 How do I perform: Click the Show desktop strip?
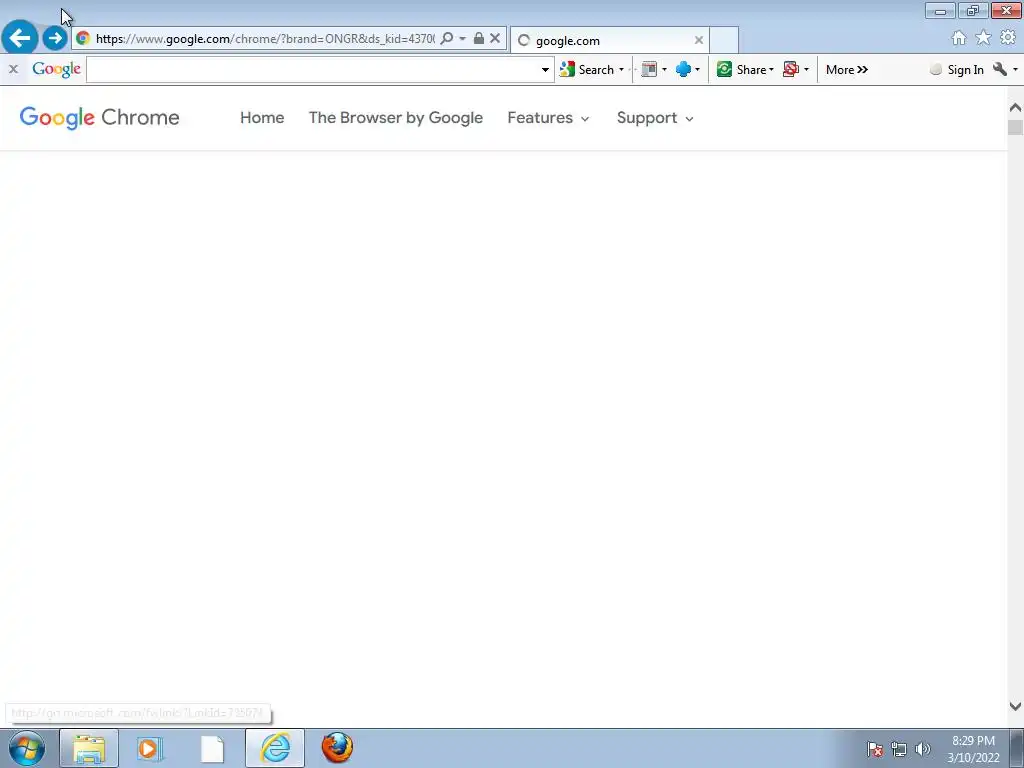click(x=1017, y=748)
